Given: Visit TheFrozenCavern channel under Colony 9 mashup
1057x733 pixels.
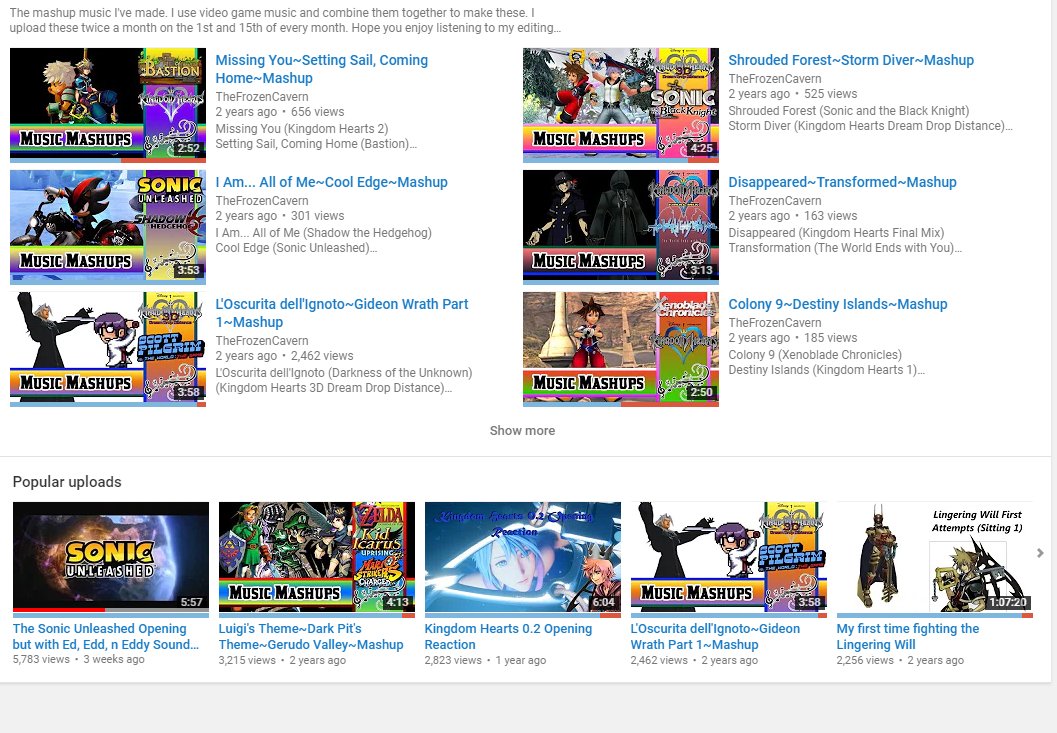Looking at the screenshot, I should click(775, 322).
